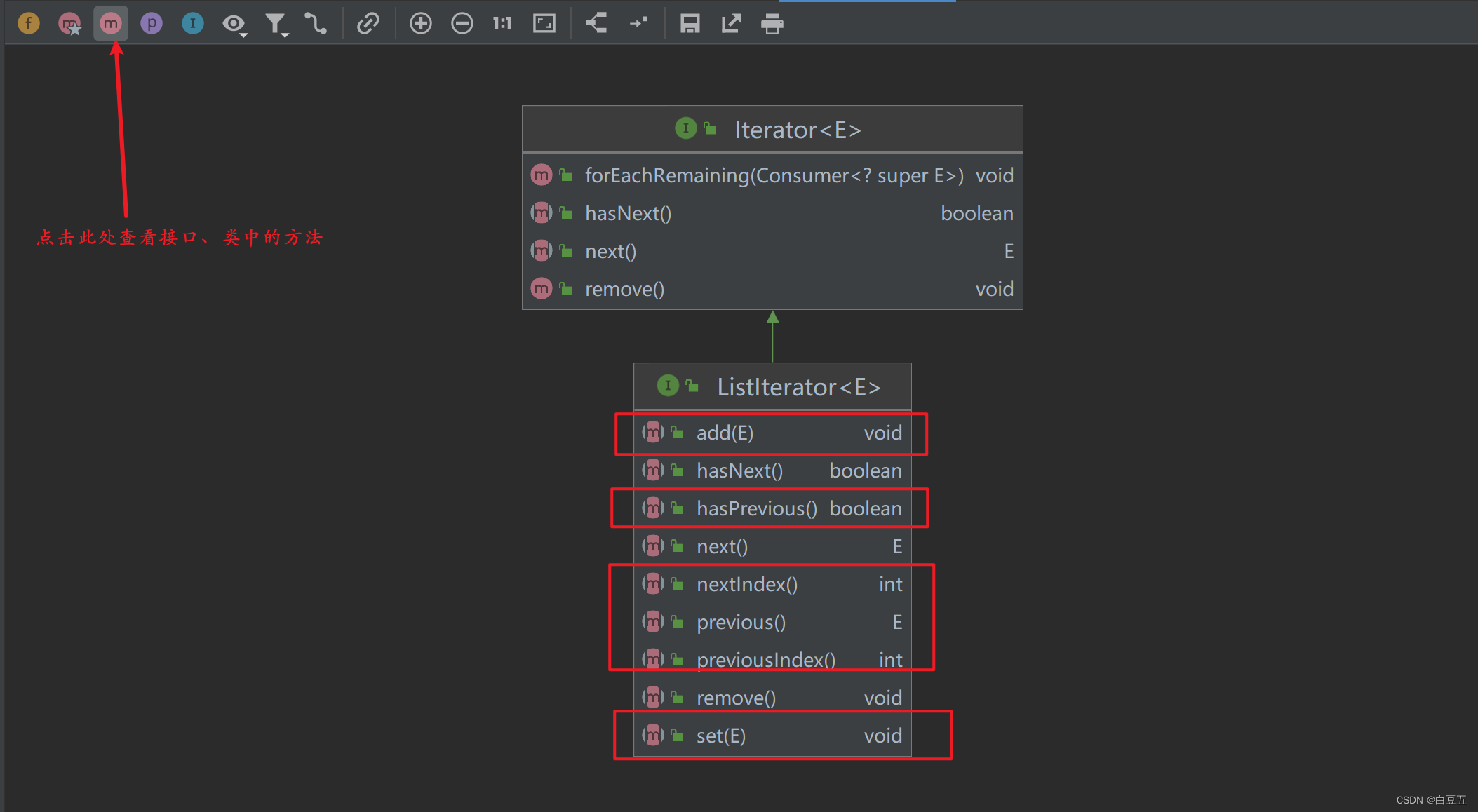Toggle the Constructors display button
Image resolution: width=1478 pixels, height=812 pixels.
(69, 24)
